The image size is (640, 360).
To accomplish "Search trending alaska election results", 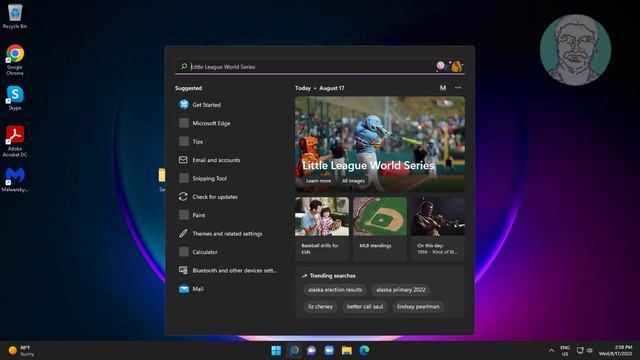I will pos(335,290).
